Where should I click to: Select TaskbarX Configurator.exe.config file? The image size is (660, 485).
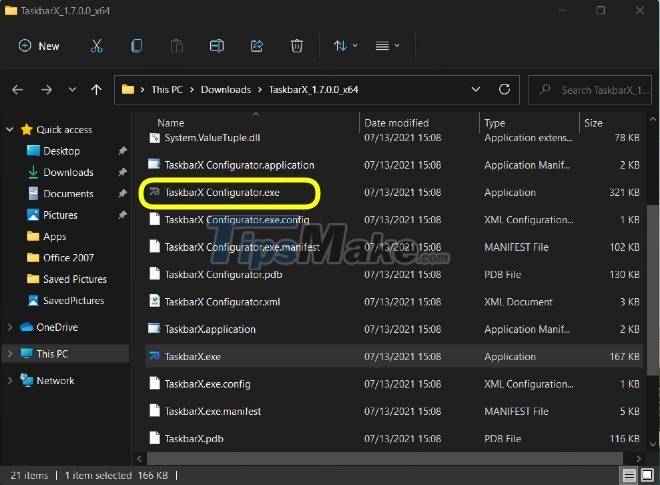(x=237, y=220)
